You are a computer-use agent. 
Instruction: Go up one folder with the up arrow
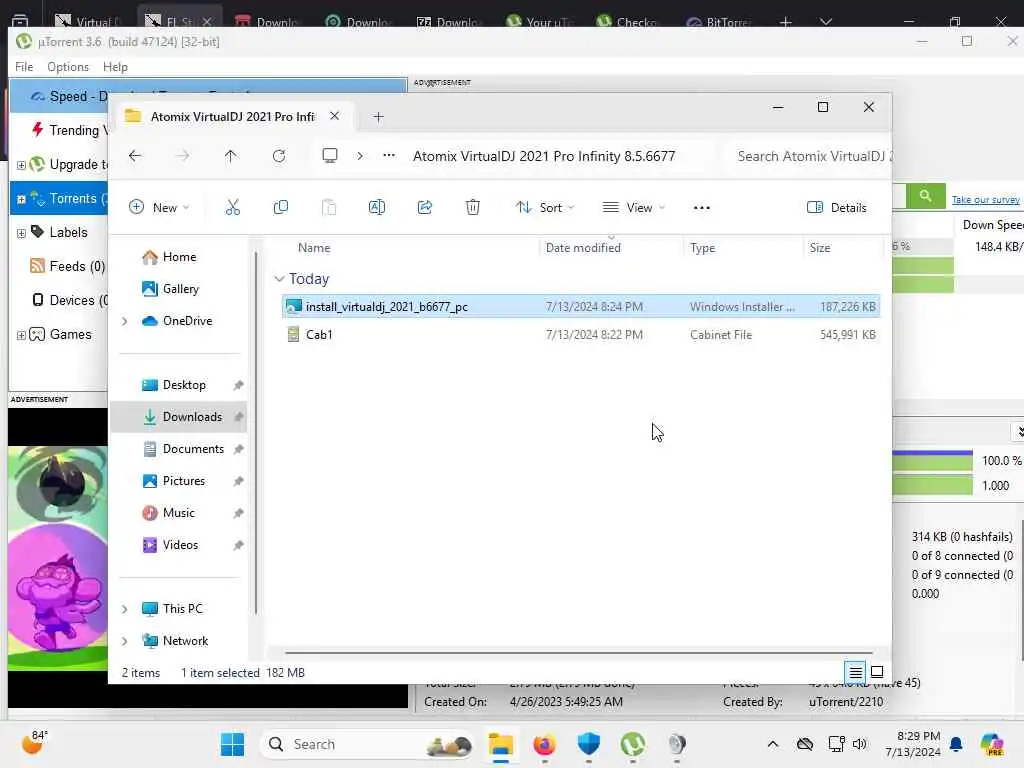231,156
